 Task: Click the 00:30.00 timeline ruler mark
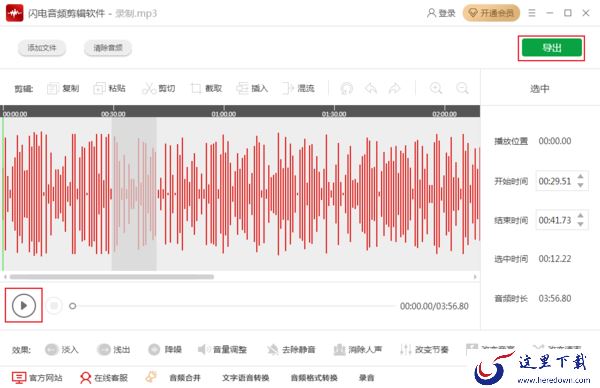[x=113, y=114]
